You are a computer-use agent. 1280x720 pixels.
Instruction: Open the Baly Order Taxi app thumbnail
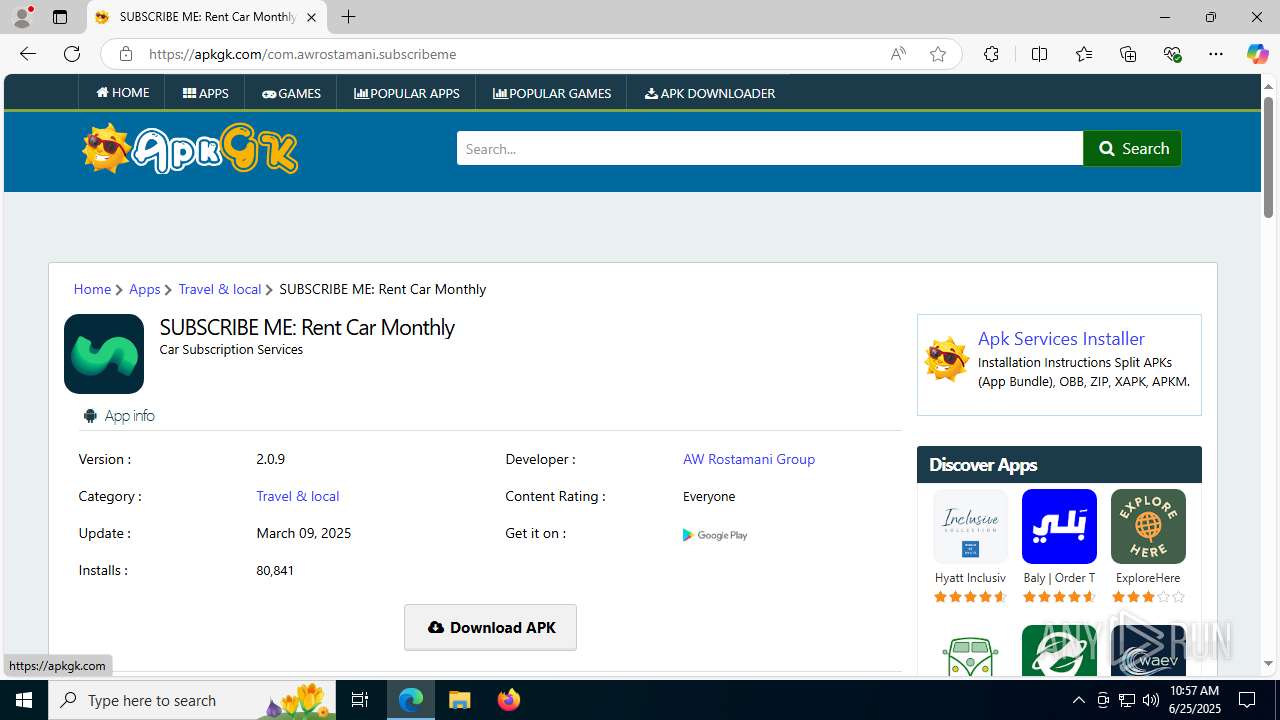click(x=1059, y=527)
